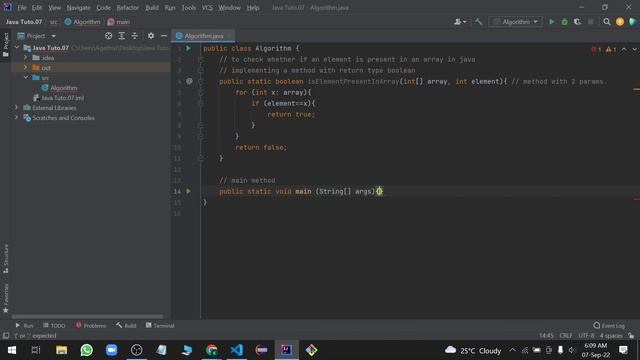Go to previous highlighted error arrow
The height and width of the screenshot is (360, 640).
[x=624, y=49]
